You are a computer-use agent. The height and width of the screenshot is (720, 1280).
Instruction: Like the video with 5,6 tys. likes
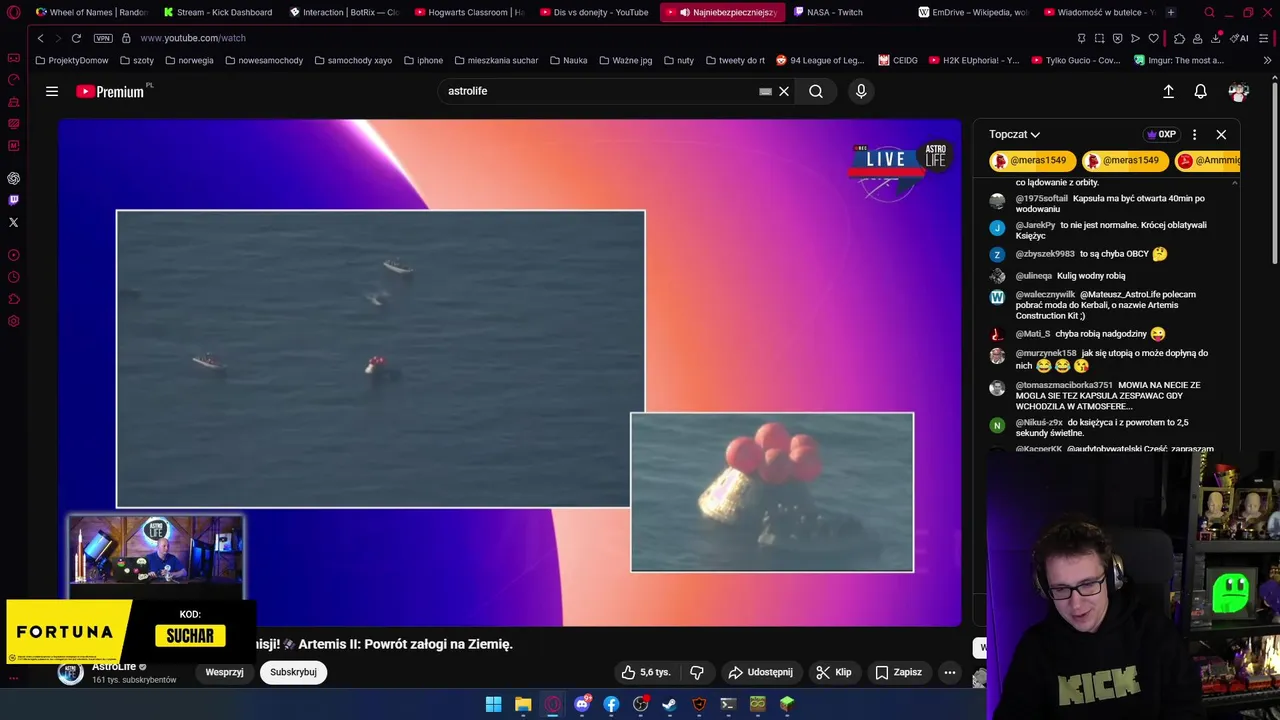click(645, 672)
